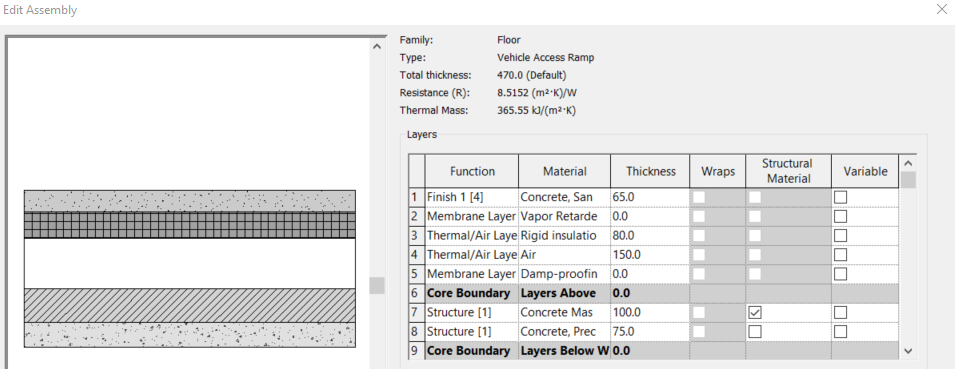Toggle Variable checkbox for Vapor Retarder row

point(840,216)
